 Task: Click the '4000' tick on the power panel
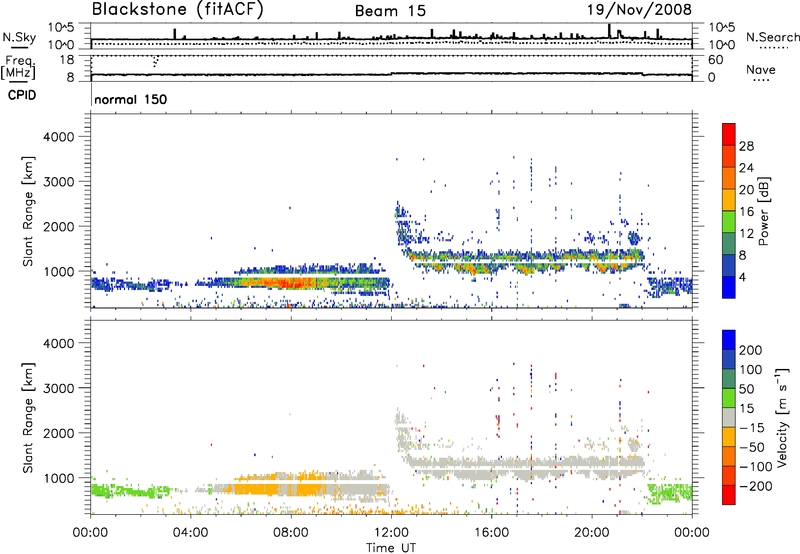pos(59,137)
